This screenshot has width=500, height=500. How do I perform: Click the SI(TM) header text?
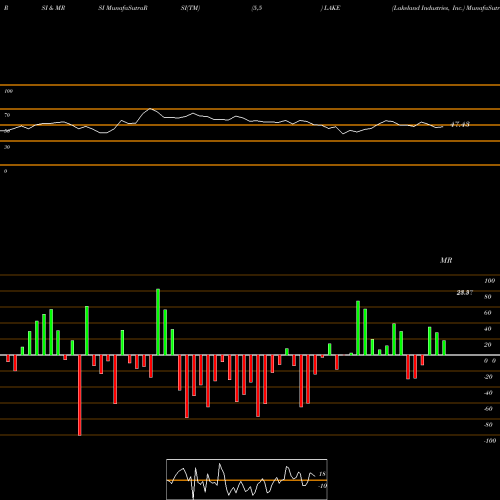pos(190,8)
